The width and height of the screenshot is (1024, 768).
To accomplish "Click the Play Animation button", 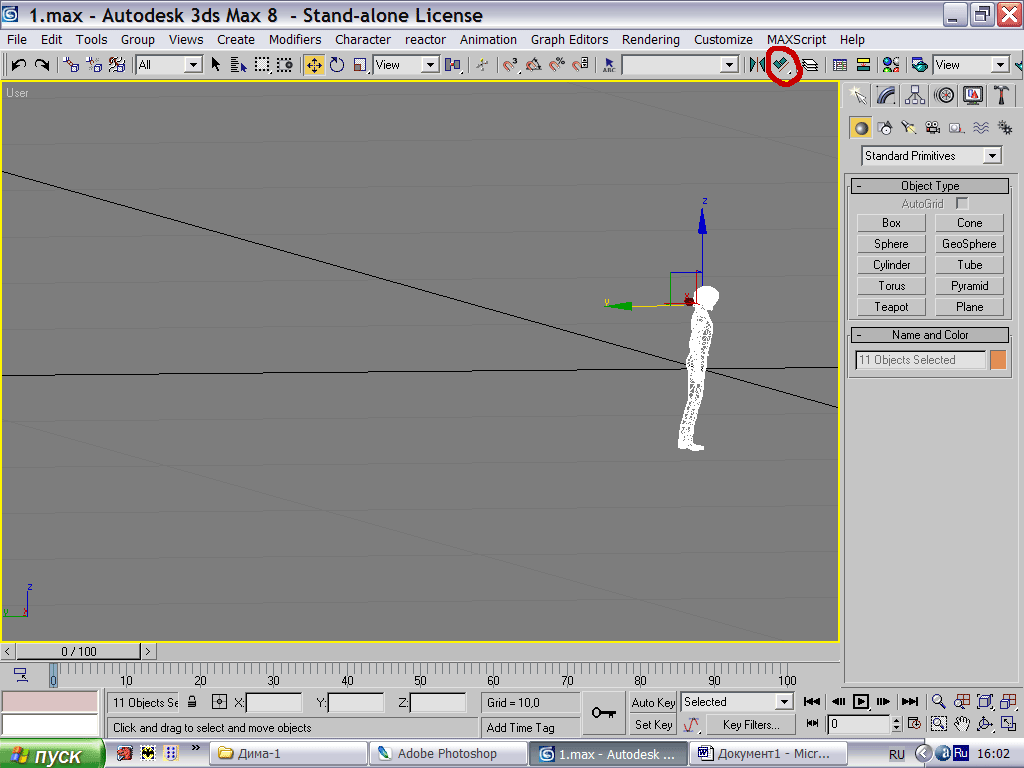I will pyautogui.click(x=861, y=701).
